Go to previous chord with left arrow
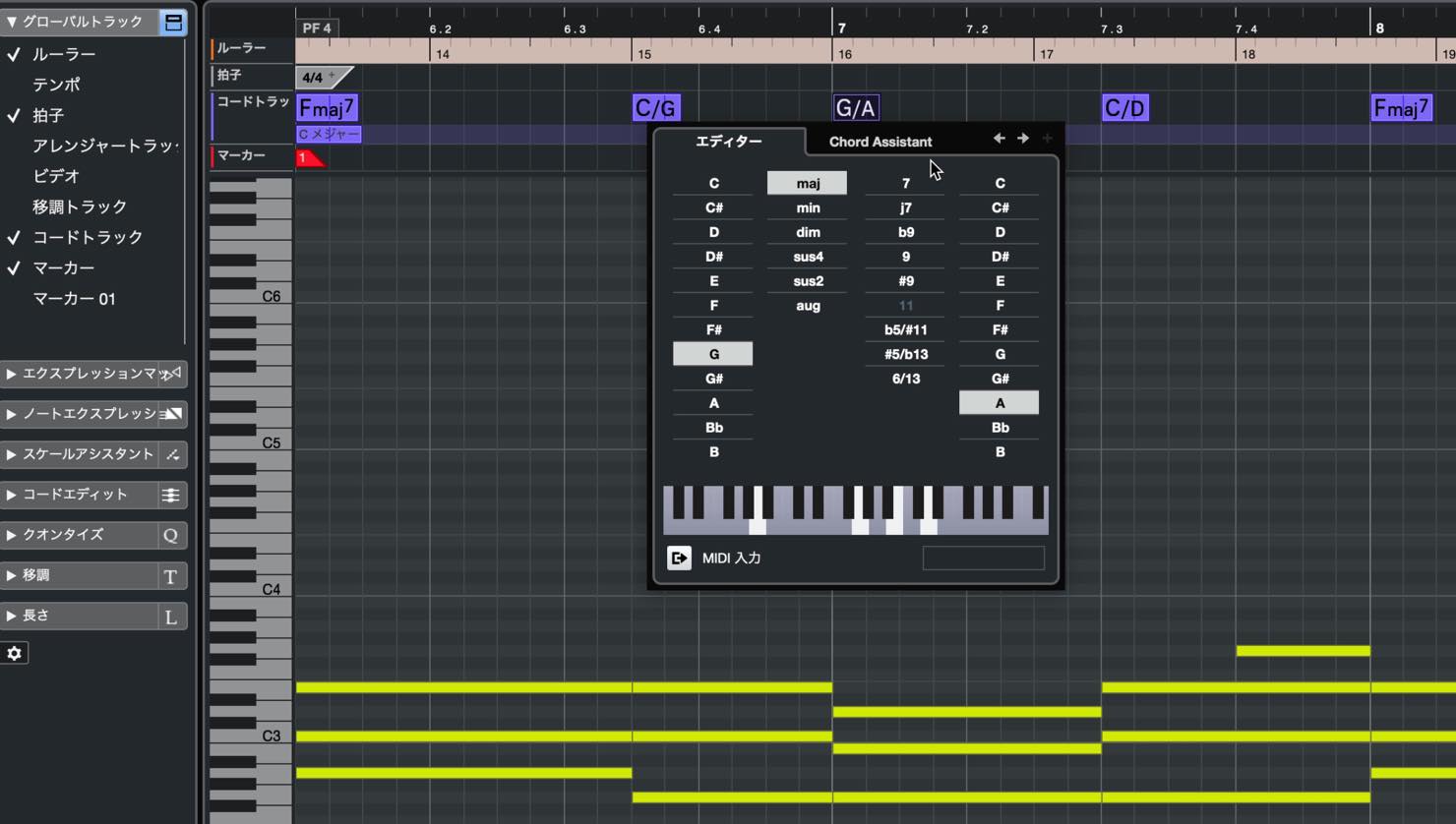Screen dimensions: 1456x824 click(999, 139)
